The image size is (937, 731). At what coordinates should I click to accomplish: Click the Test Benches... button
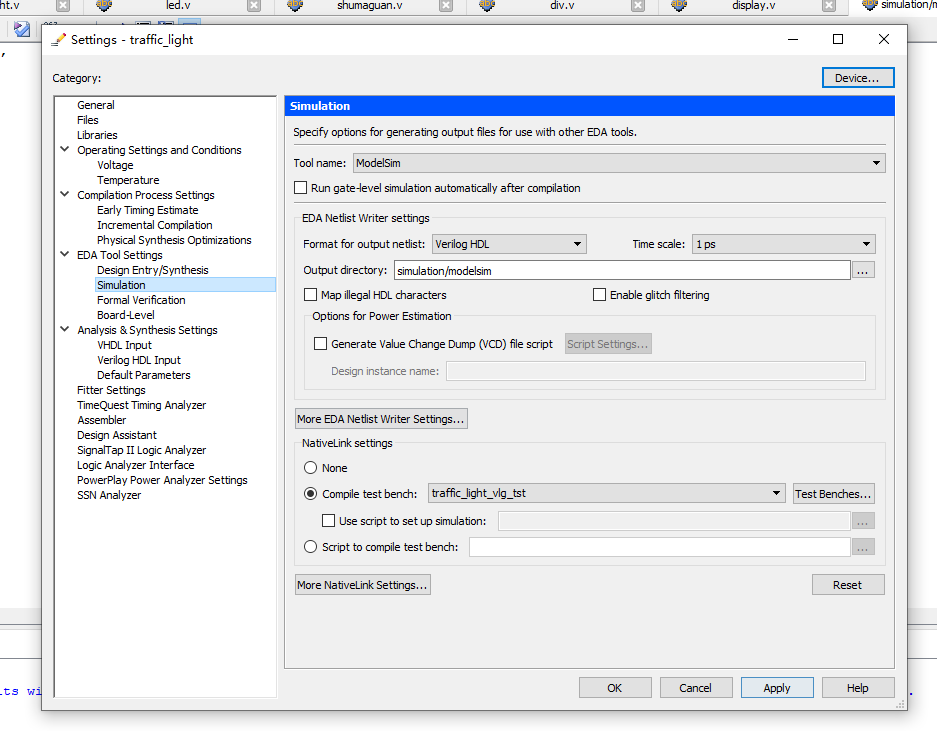833,494
